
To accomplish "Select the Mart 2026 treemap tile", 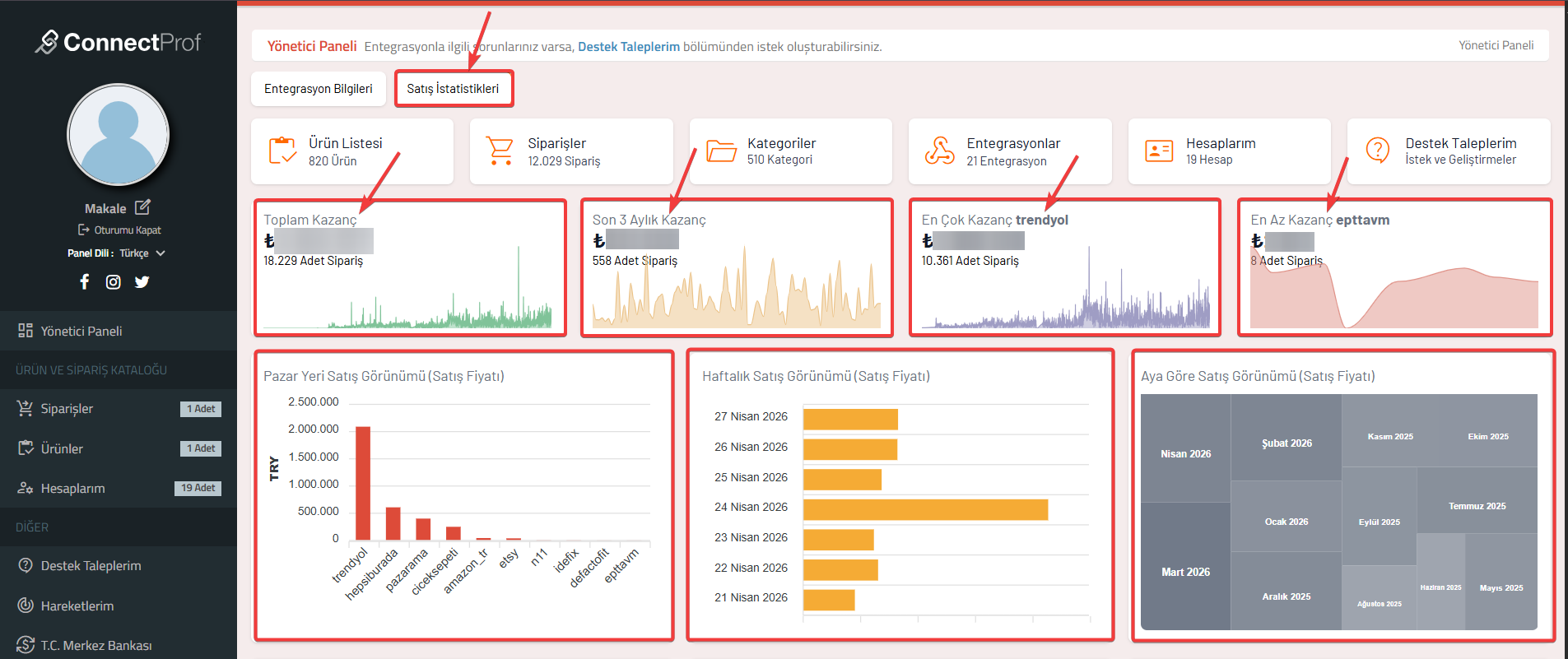I will 1185,571.
